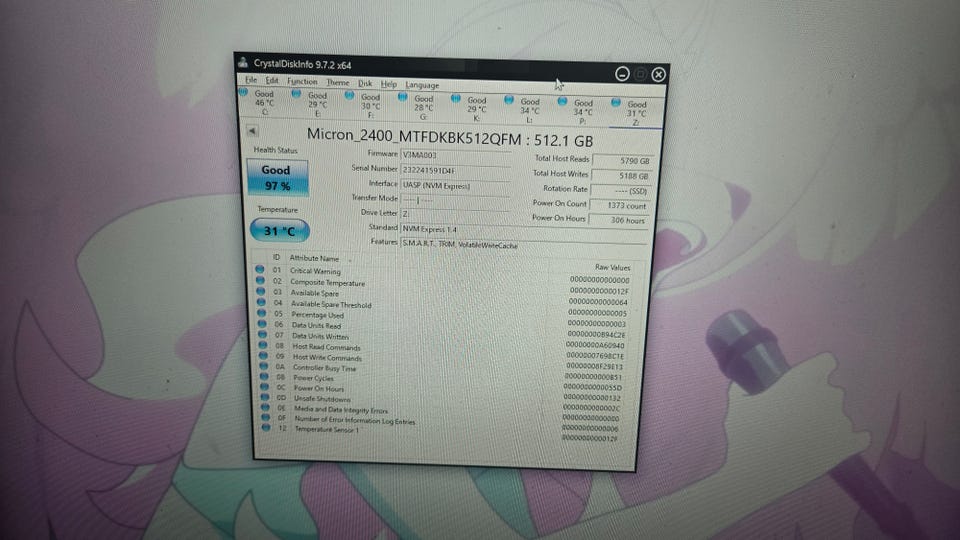The height and width of the screenshot is (540, 960).
Task: Open the Help menu
Action: [389, 84]
